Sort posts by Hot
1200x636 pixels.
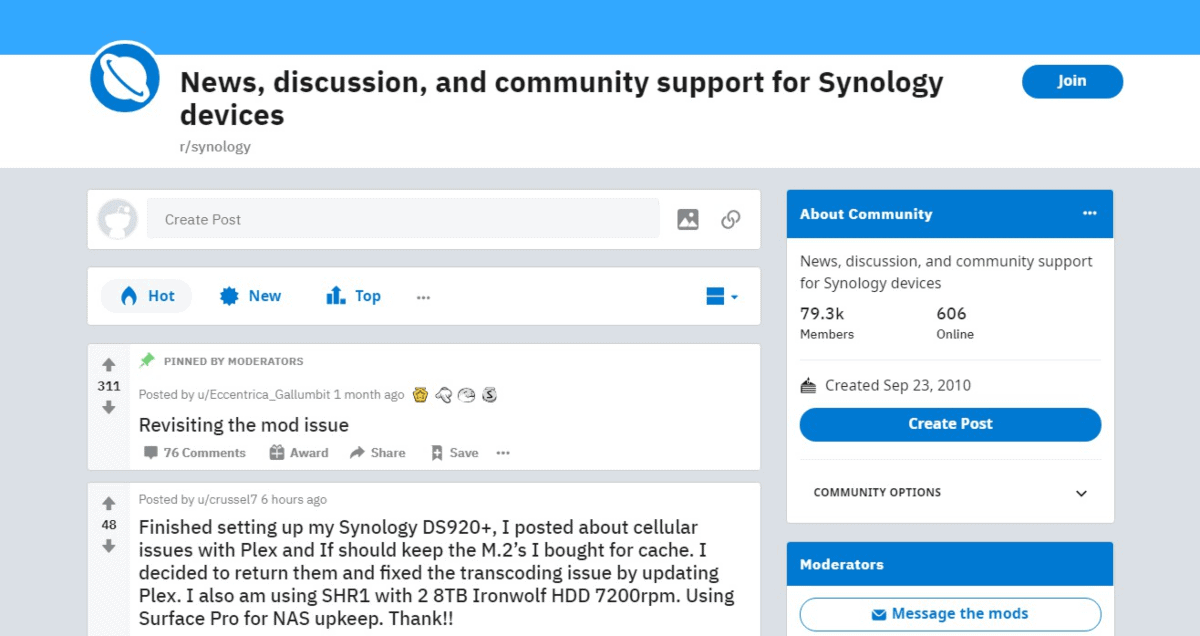(x=147, y=296)
